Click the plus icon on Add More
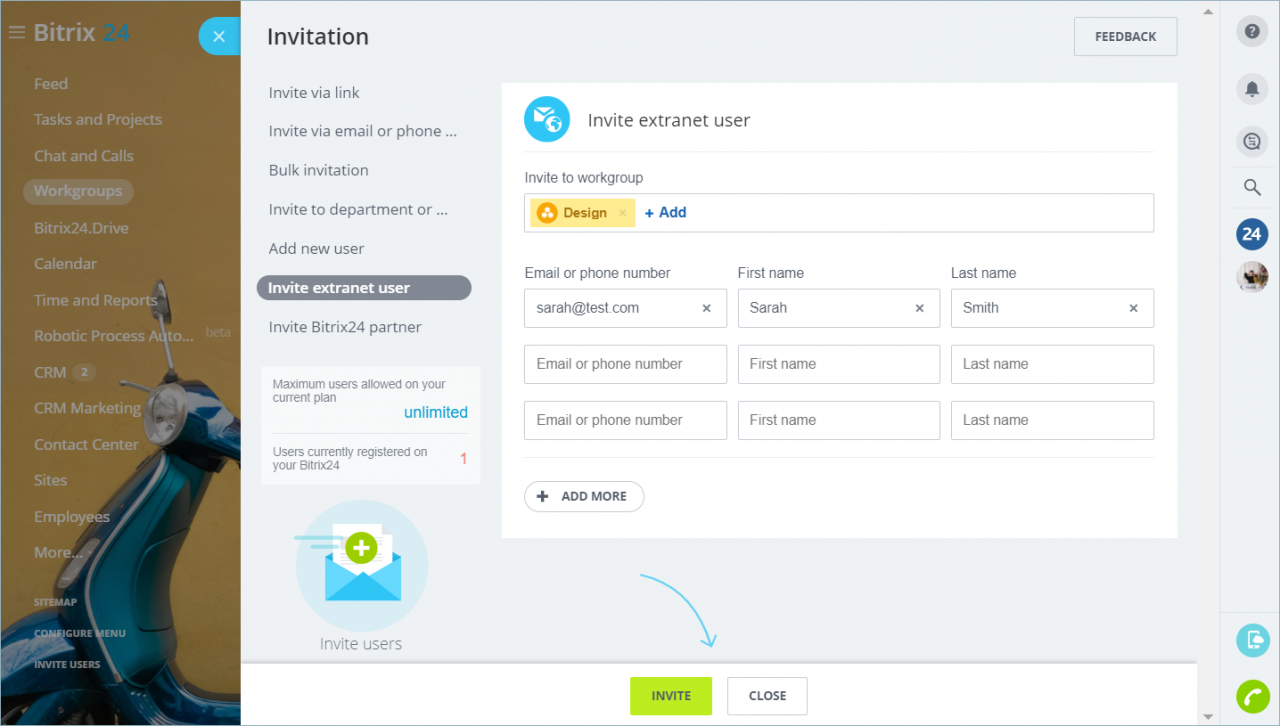This screenshot has height=726, width=1280. 543,496
